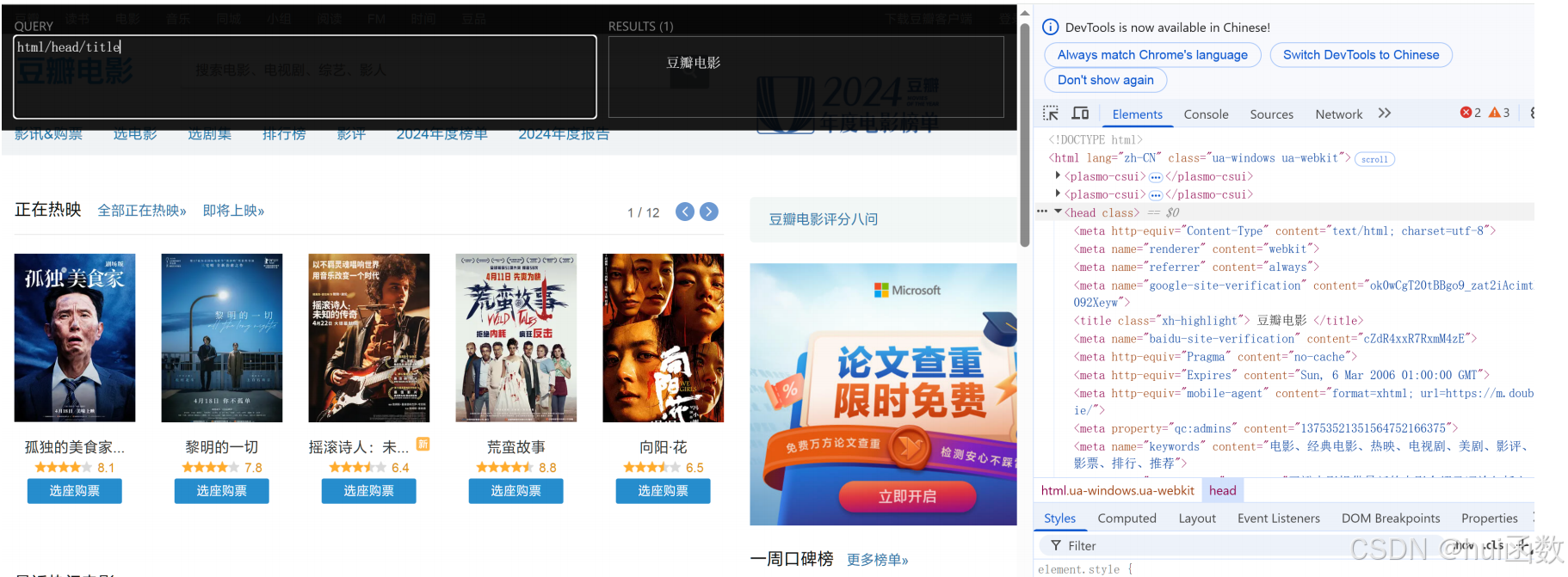The height and width of the screenshot is (577, 1568).
Task: Select the title class="xh-highlight" DOM node
Action: (x=1218, y=321)
